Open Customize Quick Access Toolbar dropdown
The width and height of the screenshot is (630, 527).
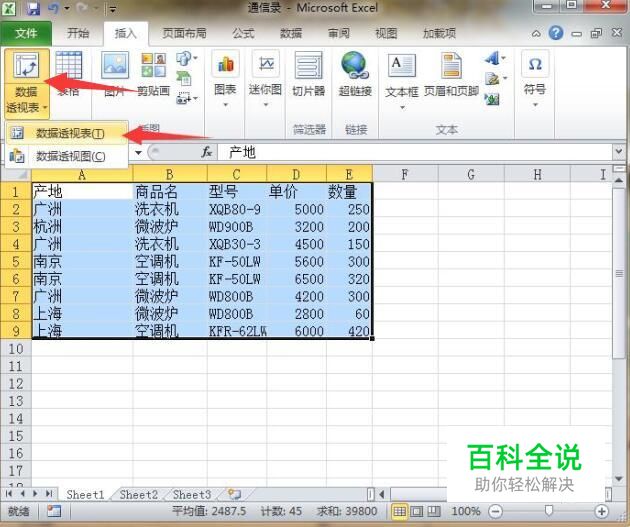113,9
